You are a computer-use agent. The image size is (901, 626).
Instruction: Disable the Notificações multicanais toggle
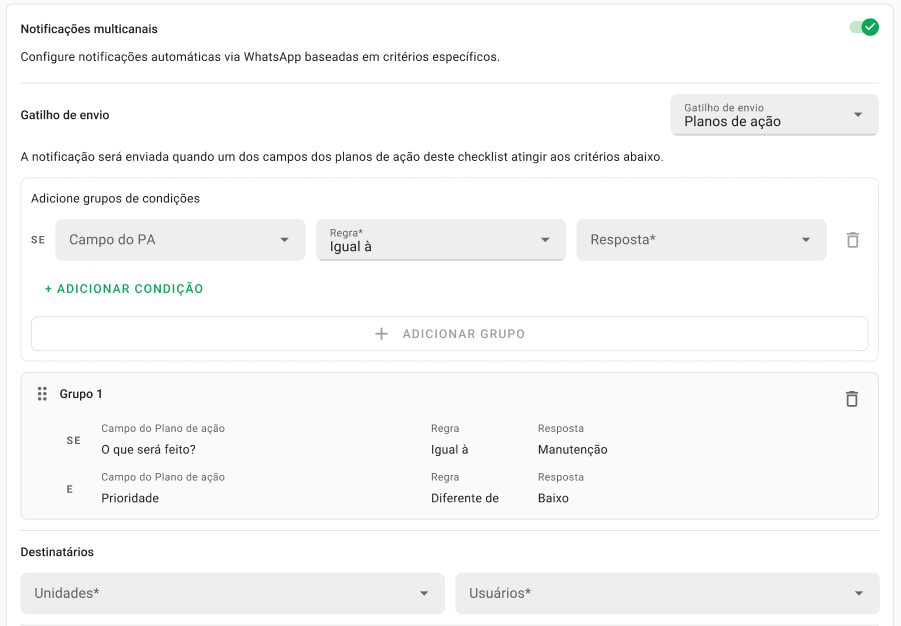click(864, 27)
